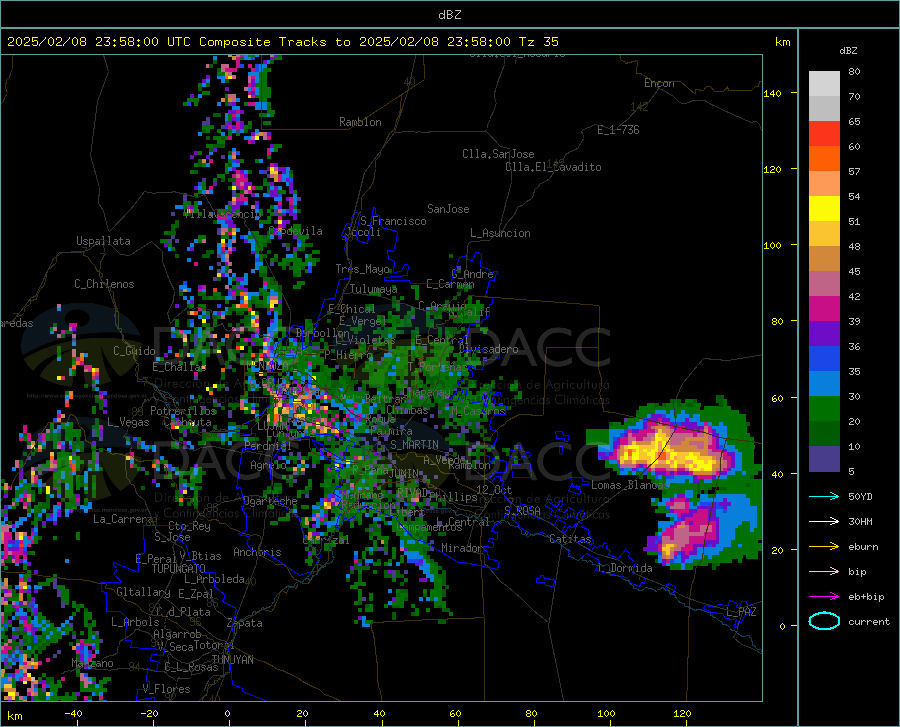Click the Zapata map label
The width and height of the screenshot is (900, 727).
(245, 623)
